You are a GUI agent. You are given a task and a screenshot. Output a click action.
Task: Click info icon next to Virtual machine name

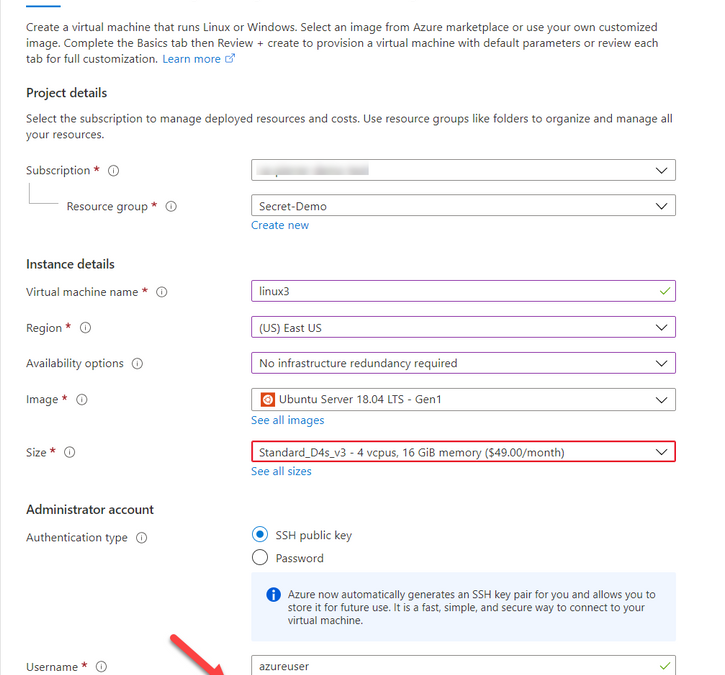(162, 292)
